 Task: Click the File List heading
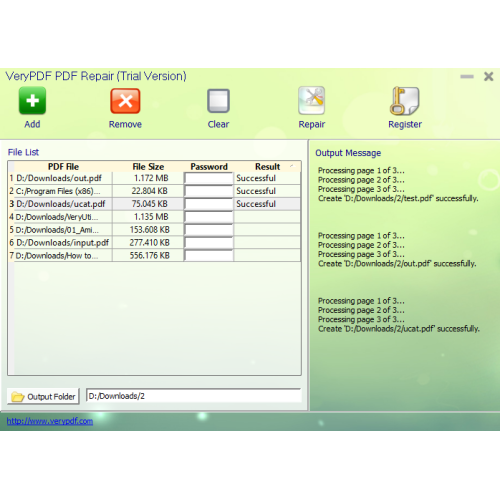[23, 152]
